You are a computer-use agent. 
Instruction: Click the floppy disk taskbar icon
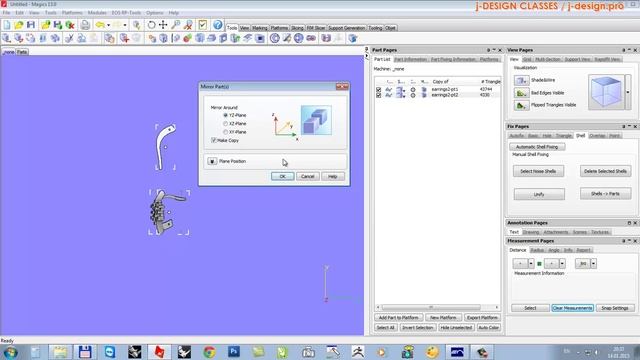(84, 352)
